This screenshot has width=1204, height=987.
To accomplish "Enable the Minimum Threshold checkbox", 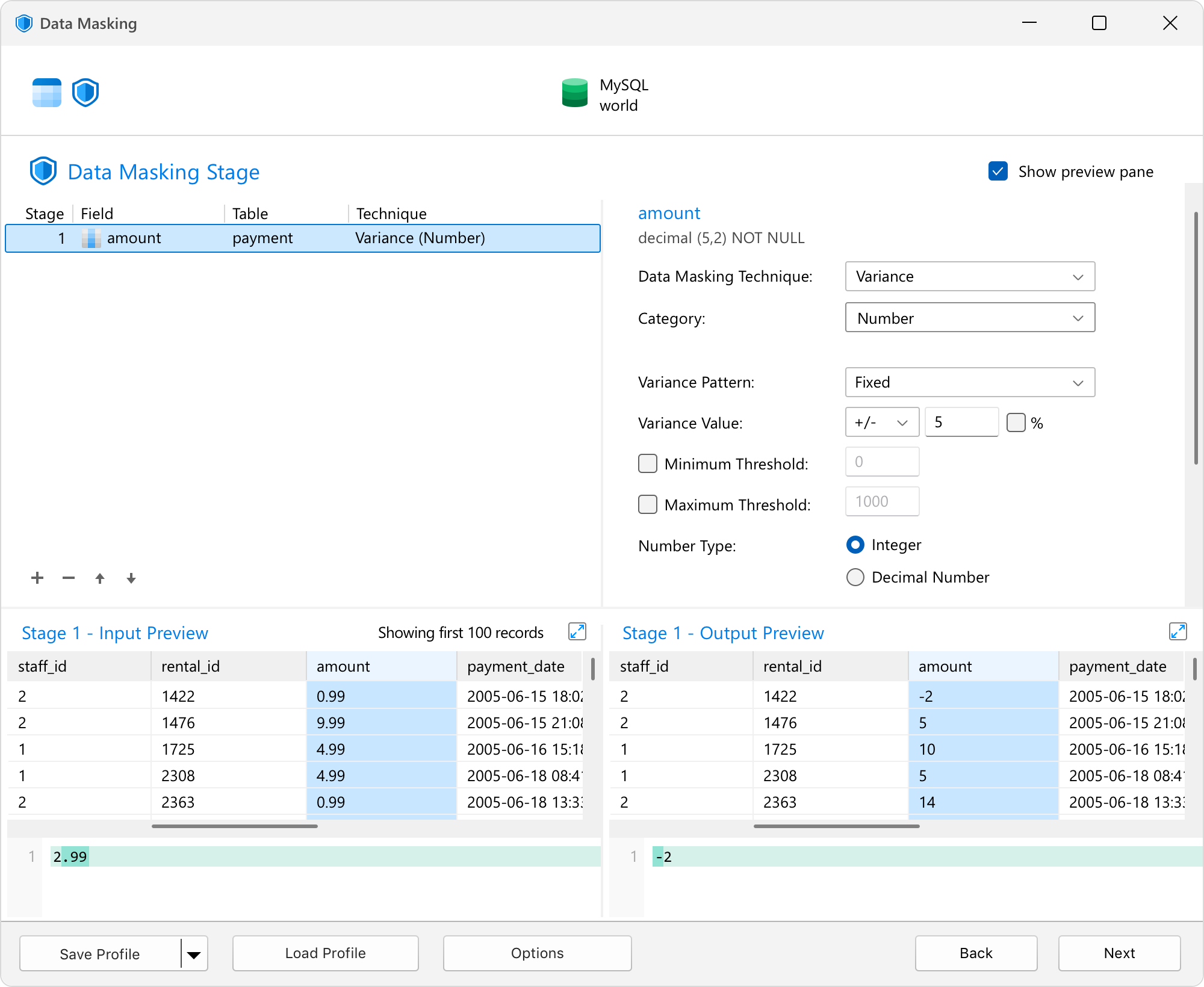I will coord(648,463).
